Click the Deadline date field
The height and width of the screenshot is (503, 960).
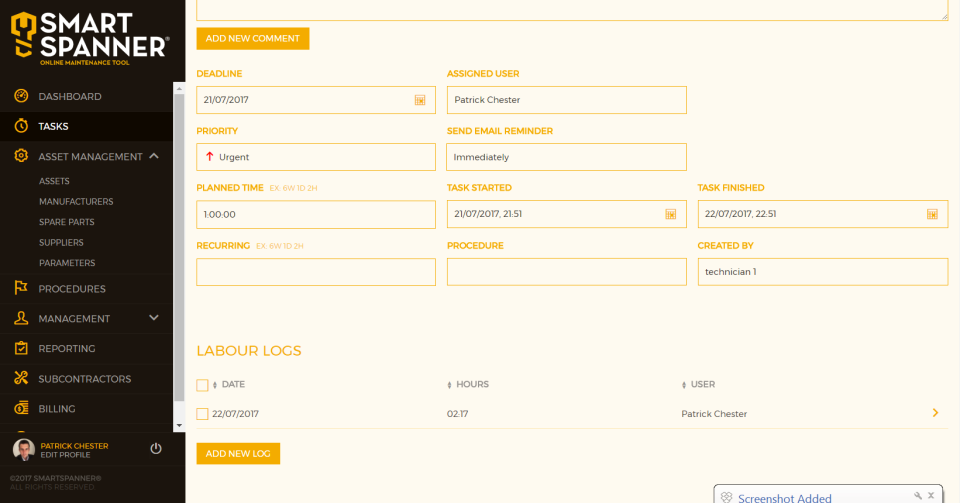[316, 100]
